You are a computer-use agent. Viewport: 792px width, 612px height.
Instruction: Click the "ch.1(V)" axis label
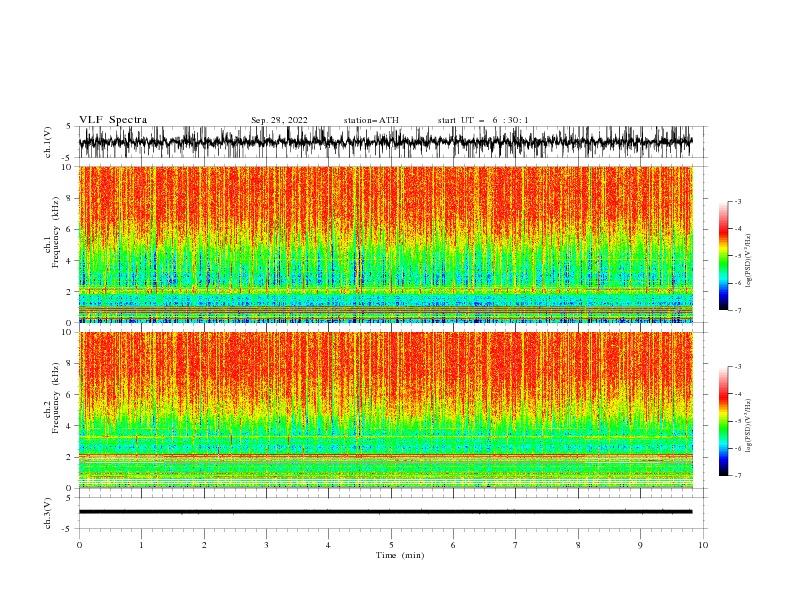tap(48, 142)
